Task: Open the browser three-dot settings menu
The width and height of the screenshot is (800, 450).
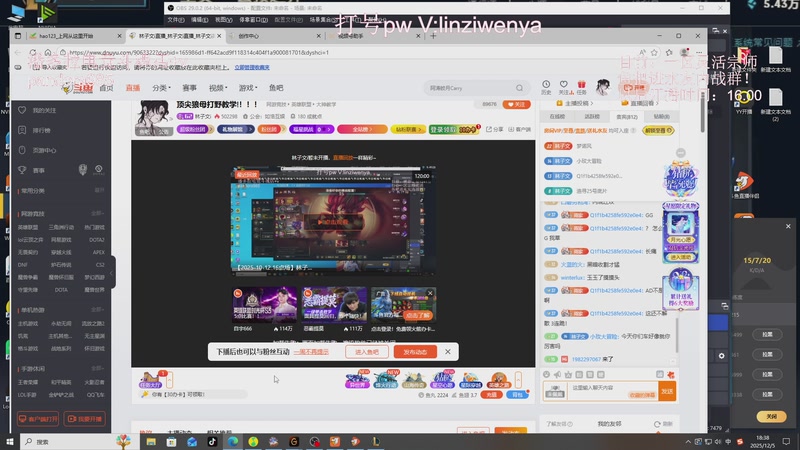Action: (x=699, y=52)
